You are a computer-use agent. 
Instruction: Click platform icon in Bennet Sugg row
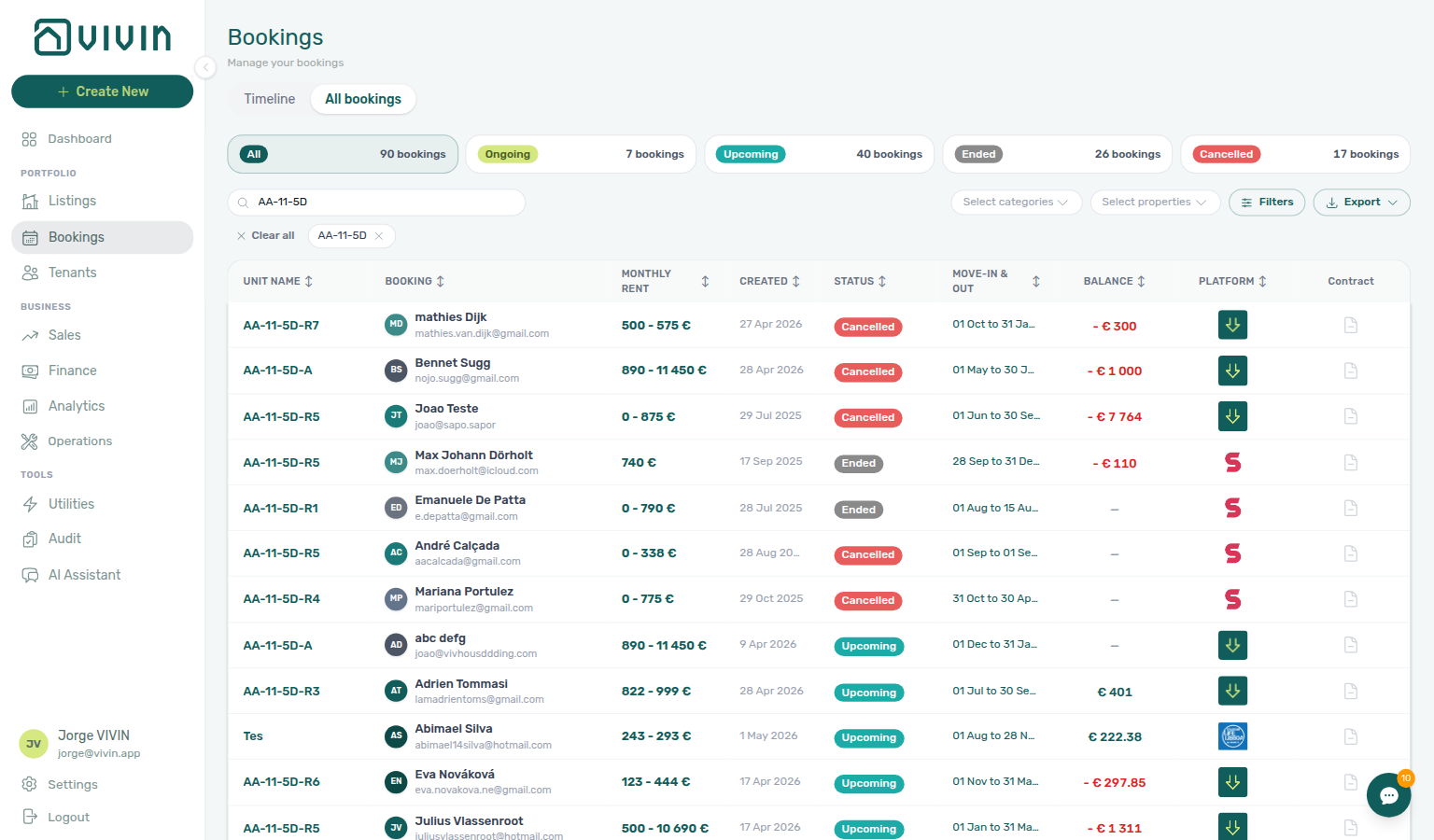[1232, 371]
